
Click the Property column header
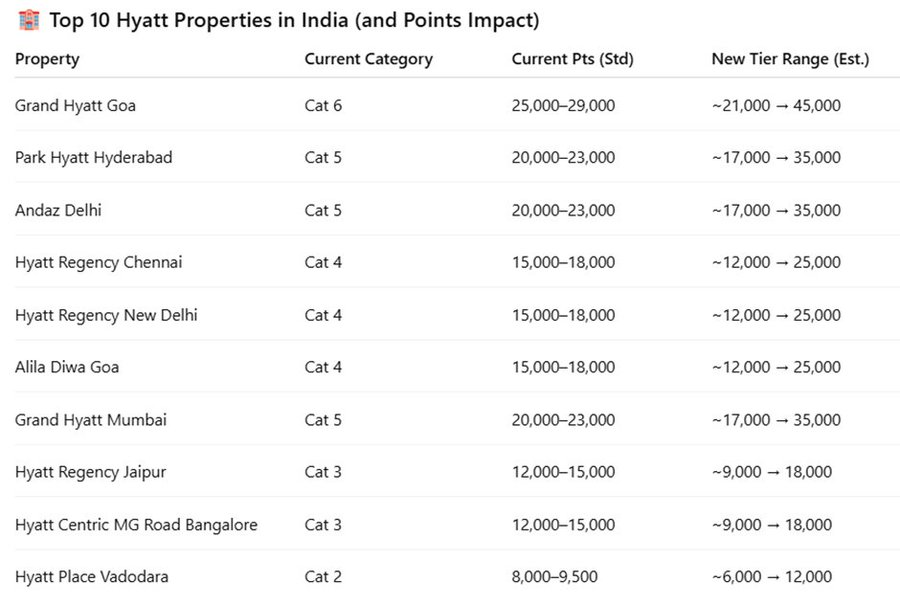pos(47,59)
